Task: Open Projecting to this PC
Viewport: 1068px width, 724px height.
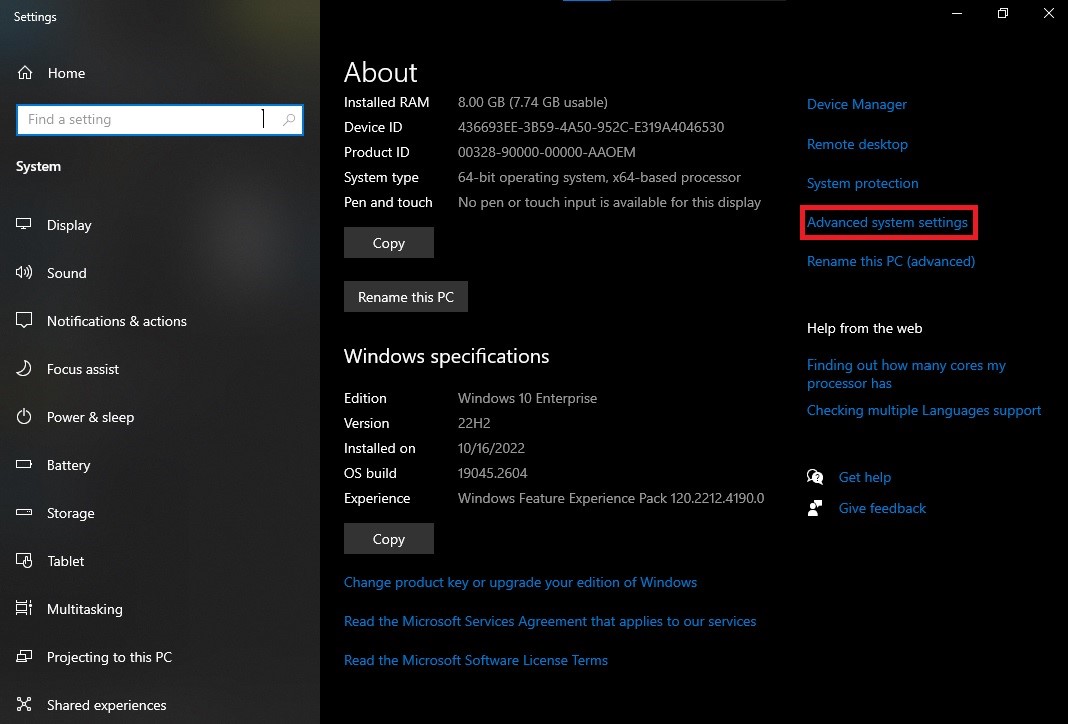Action: click(x=109, y=657)
